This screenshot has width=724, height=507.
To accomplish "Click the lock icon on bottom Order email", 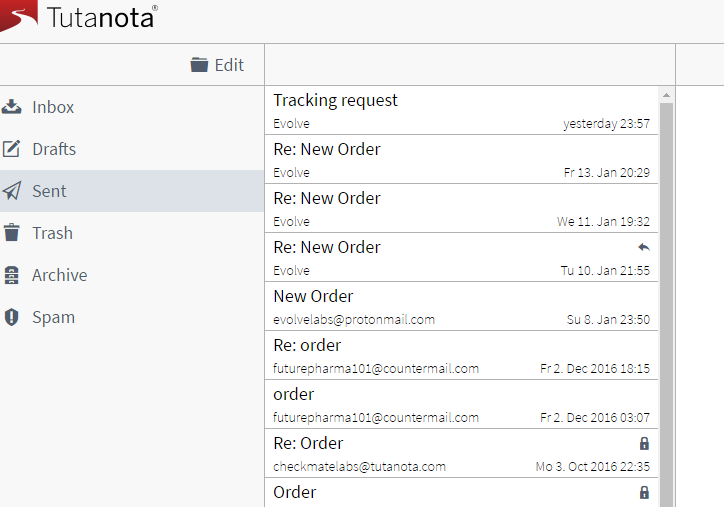I will pyautogui.click(x=644, y=492).
